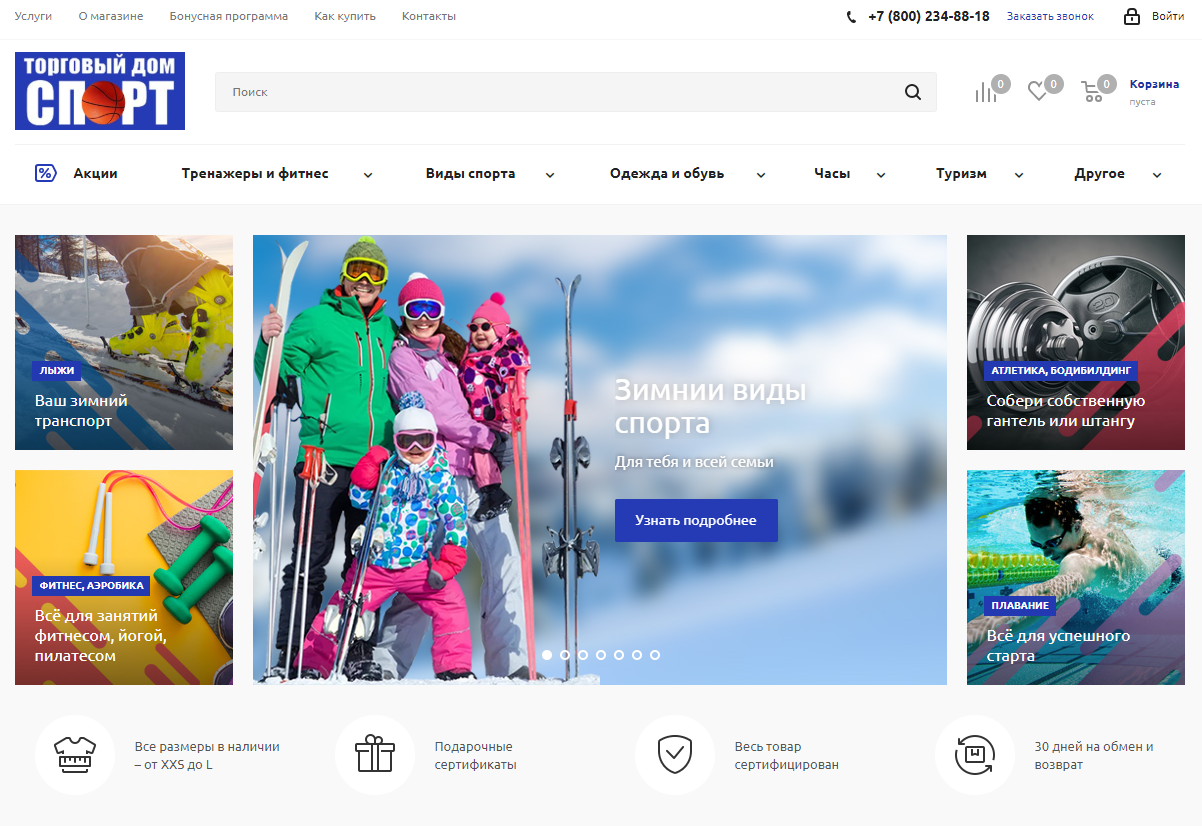This screenshot has width=1202, height=826.
Task: Select the fourth slider dot
Action: (x=601, y=655)
